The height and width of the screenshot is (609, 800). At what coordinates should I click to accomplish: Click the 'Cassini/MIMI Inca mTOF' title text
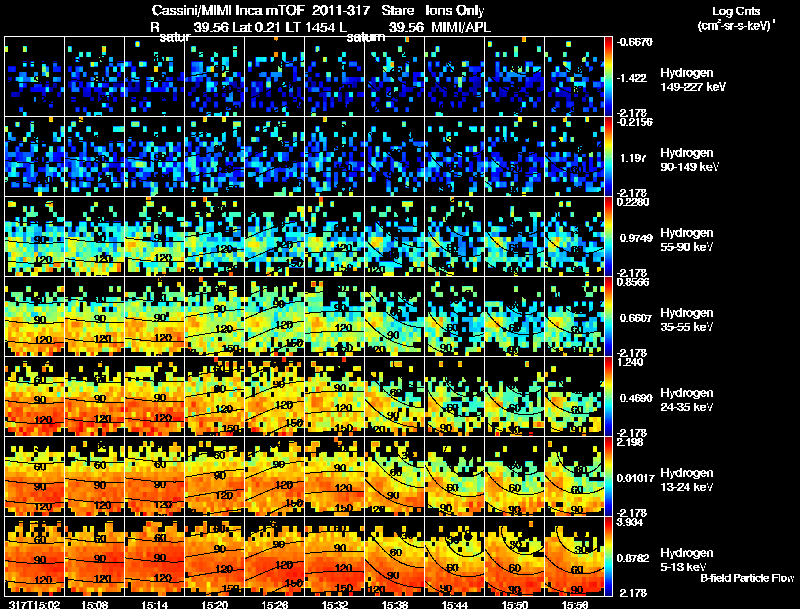pos(228,11)
